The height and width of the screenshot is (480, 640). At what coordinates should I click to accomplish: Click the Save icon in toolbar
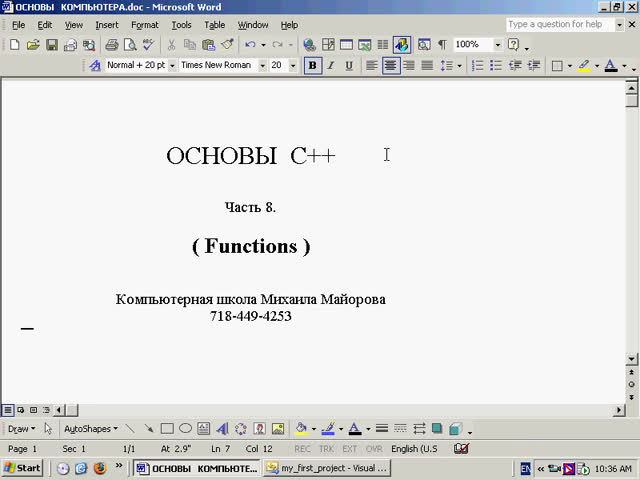(x=52, y=45)
